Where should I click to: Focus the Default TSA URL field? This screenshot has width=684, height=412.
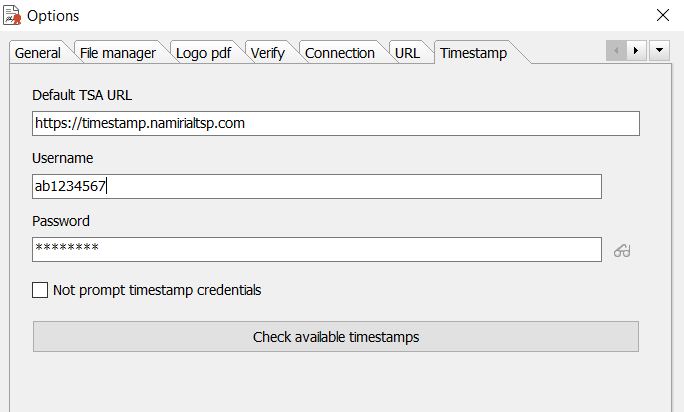pos(336,124)
